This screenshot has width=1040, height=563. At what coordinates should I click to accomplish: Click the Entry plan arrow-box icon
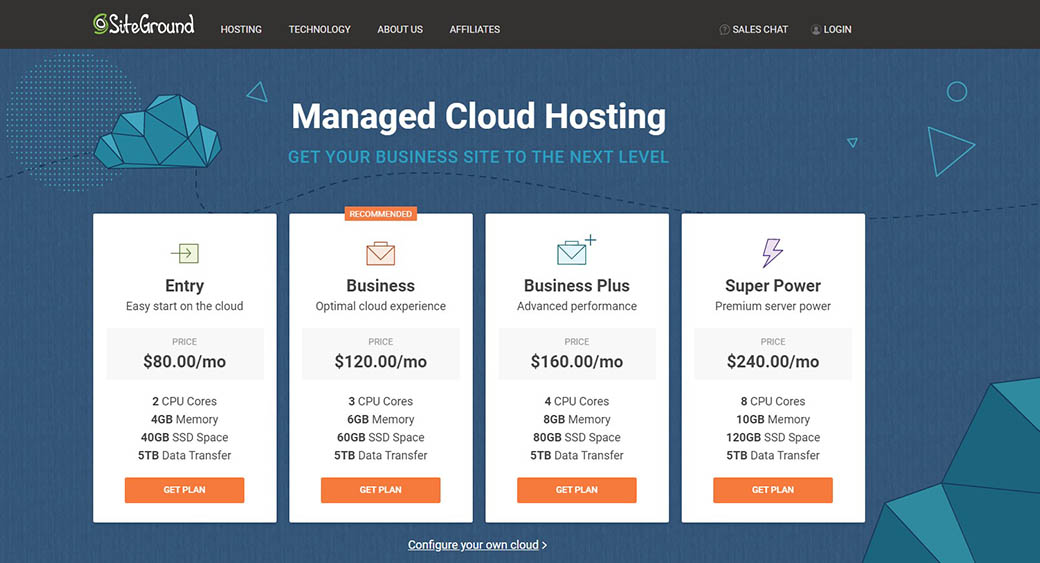(184, 252)
